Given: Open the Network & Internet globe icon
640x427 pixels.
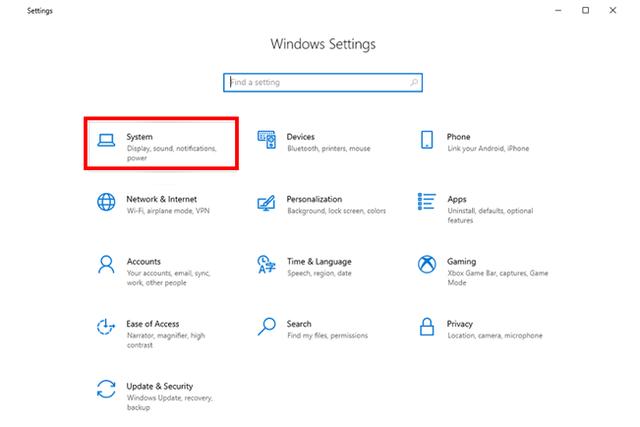Looking at the screenshot, I should 106,203.
